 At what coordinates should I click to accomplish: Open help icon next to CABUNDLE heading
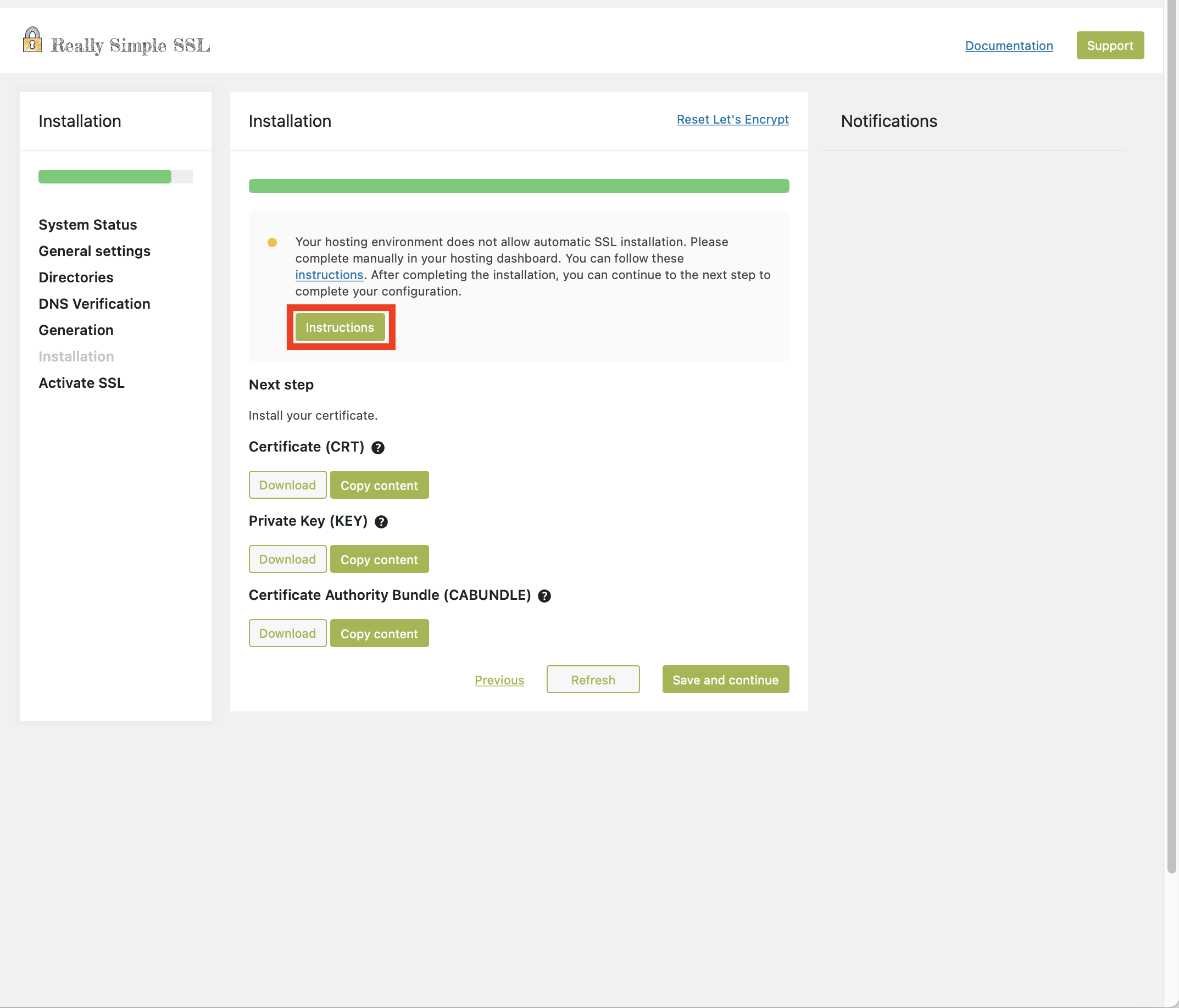(x=544, y=595)
